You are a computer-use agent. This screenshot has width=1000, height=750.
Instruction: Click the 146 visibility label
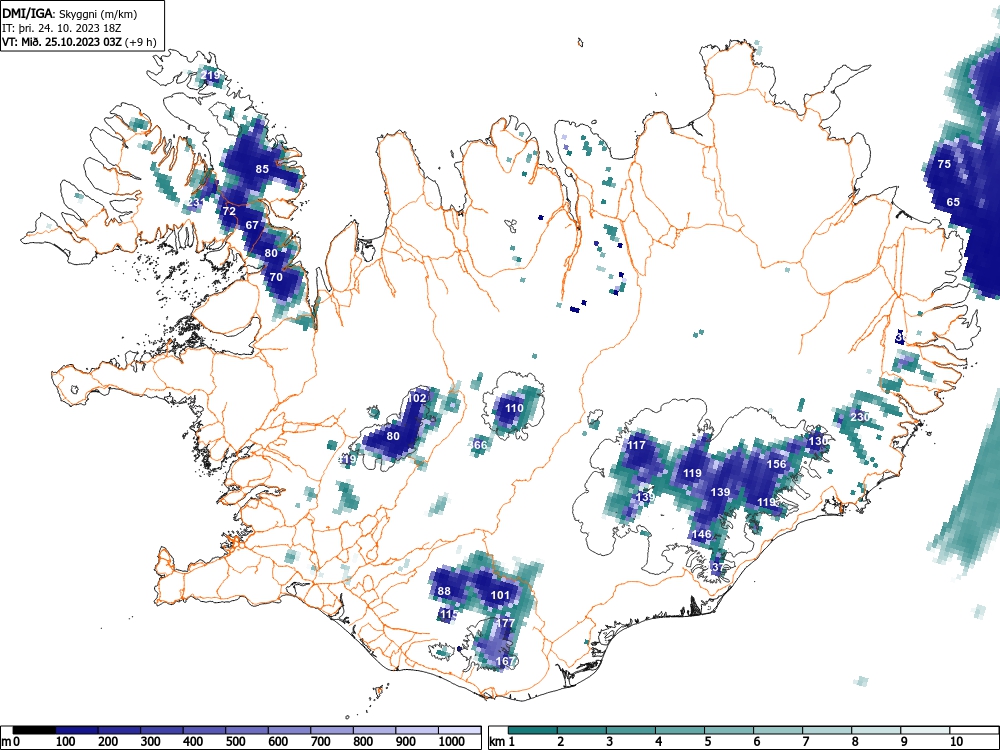(x=701, y=534)
